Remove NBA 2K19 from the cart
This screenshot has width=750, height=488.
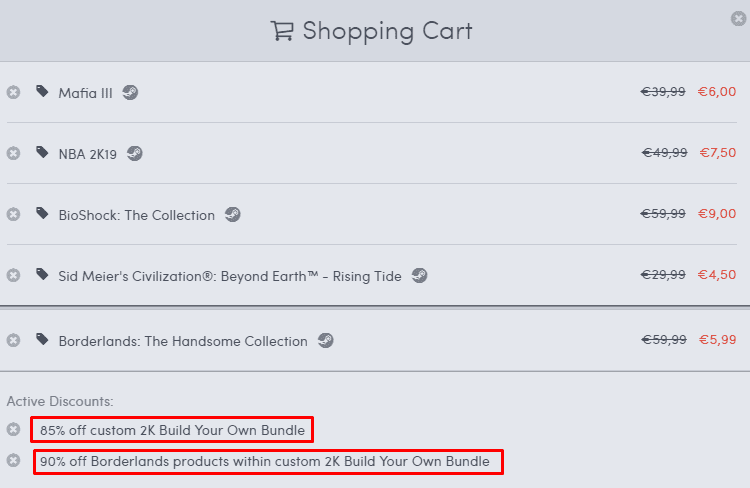13,153
